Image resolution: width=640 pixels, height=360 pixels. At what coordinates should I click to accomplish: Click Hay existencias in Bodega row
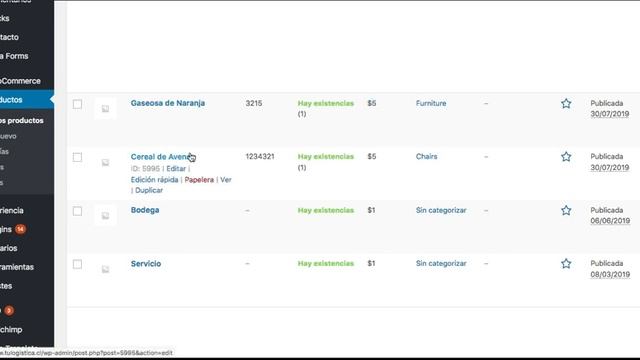coord(326,210)
